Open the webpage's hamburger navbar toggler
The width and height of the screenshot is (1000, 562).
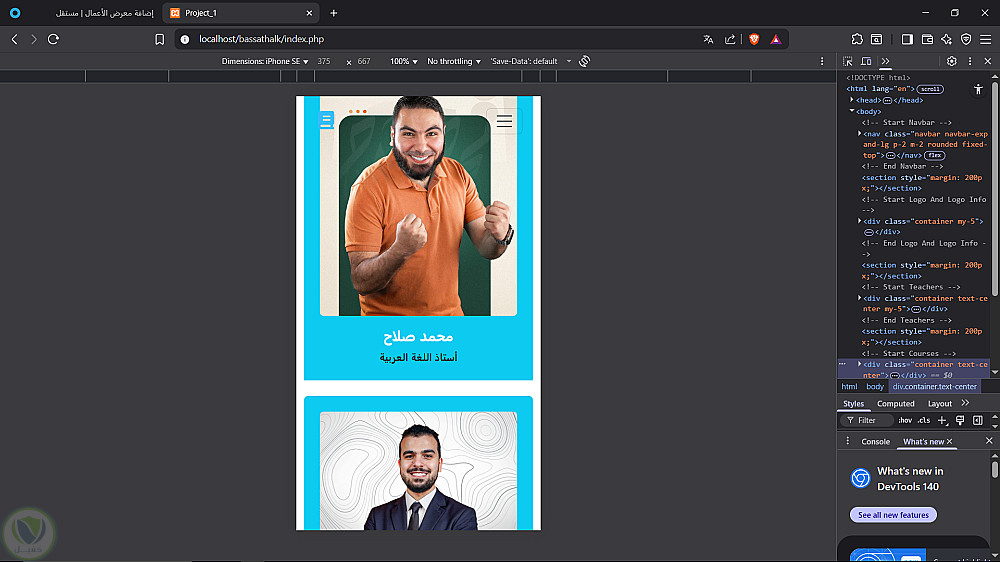(x=504, y=121)
